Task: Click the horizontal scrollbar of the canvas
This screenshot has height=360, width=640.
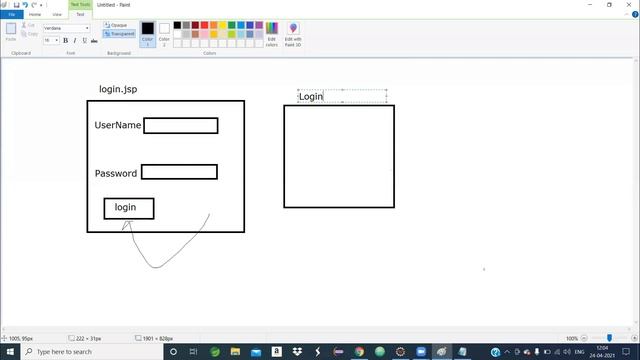Action: pyautogui.click(x=316, y=329)
